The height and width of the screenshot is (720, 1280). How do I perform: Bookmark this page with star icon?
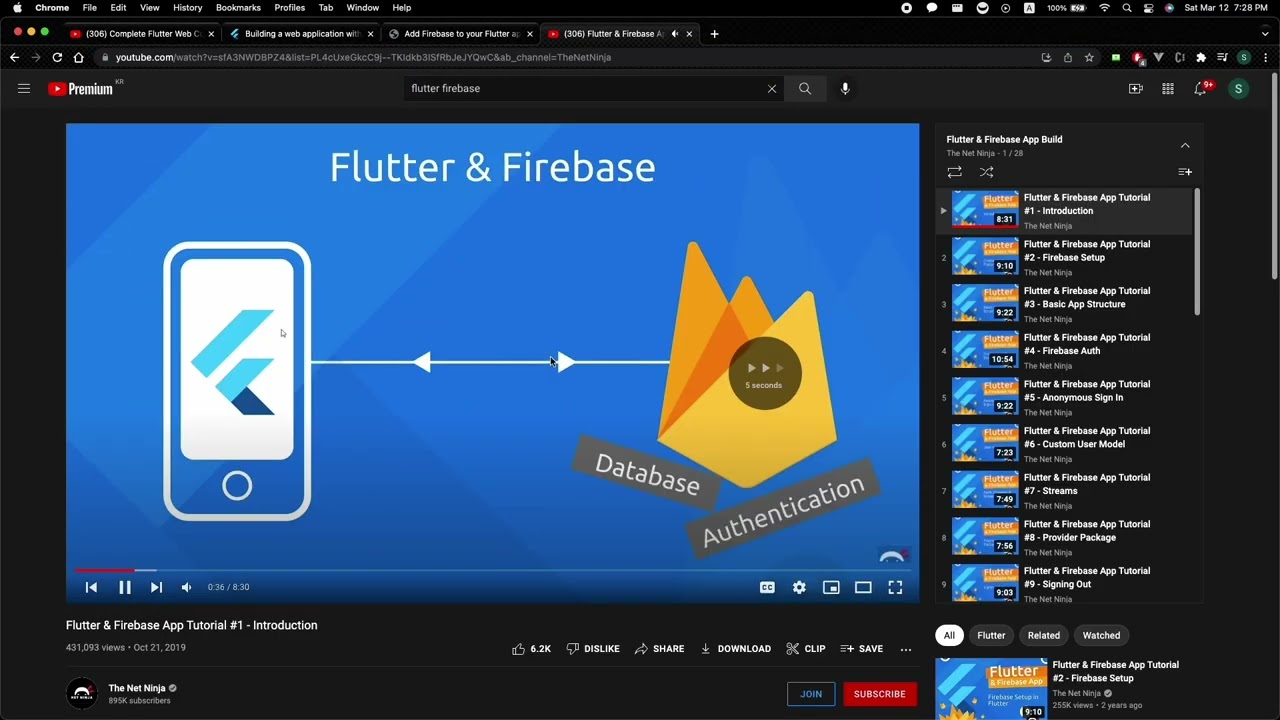click(1089, 58)
